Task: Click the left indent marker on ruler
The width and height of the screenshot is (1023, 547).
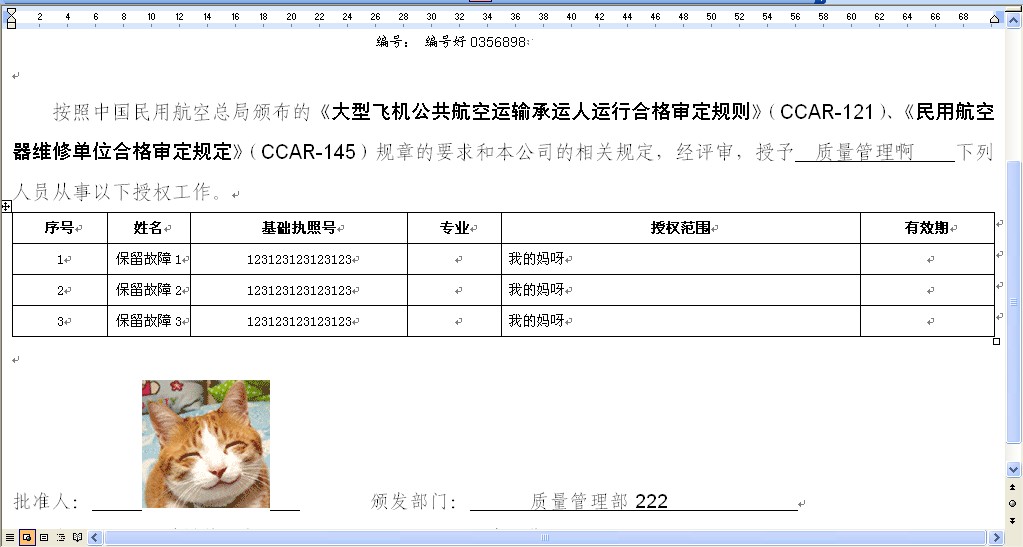Action: click(x=11, y=18)
